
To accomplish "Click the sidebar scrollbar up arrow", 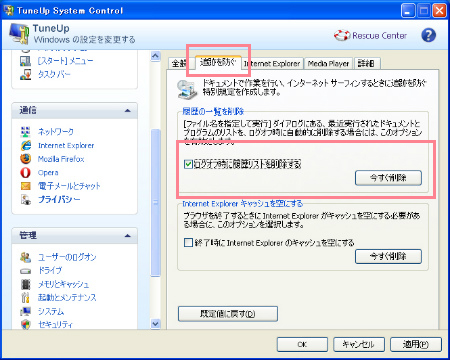I will pyautogui.click(x=156, y=56).
